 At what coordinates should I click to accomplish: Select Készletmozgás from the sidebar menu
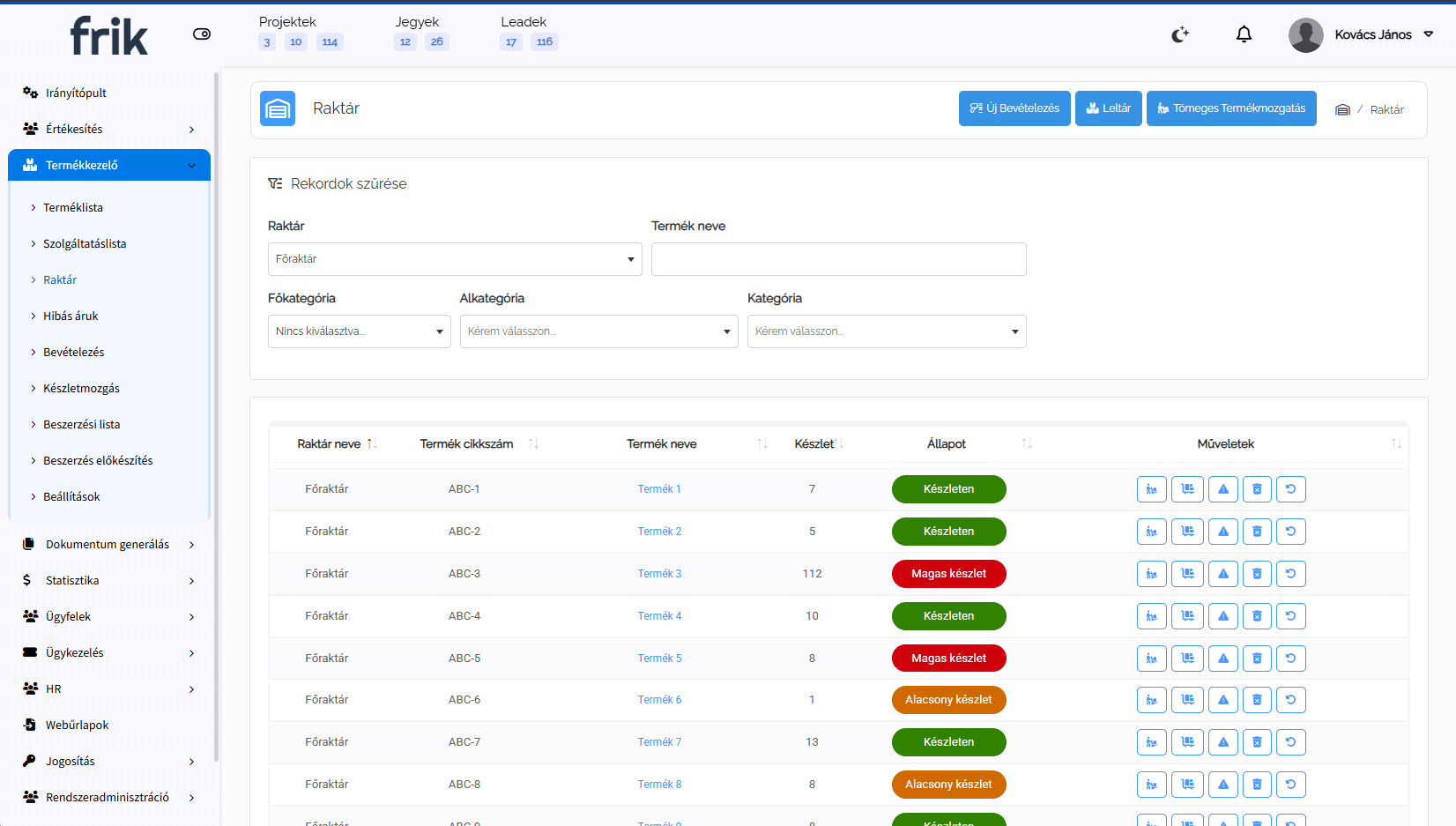point(81,389)
